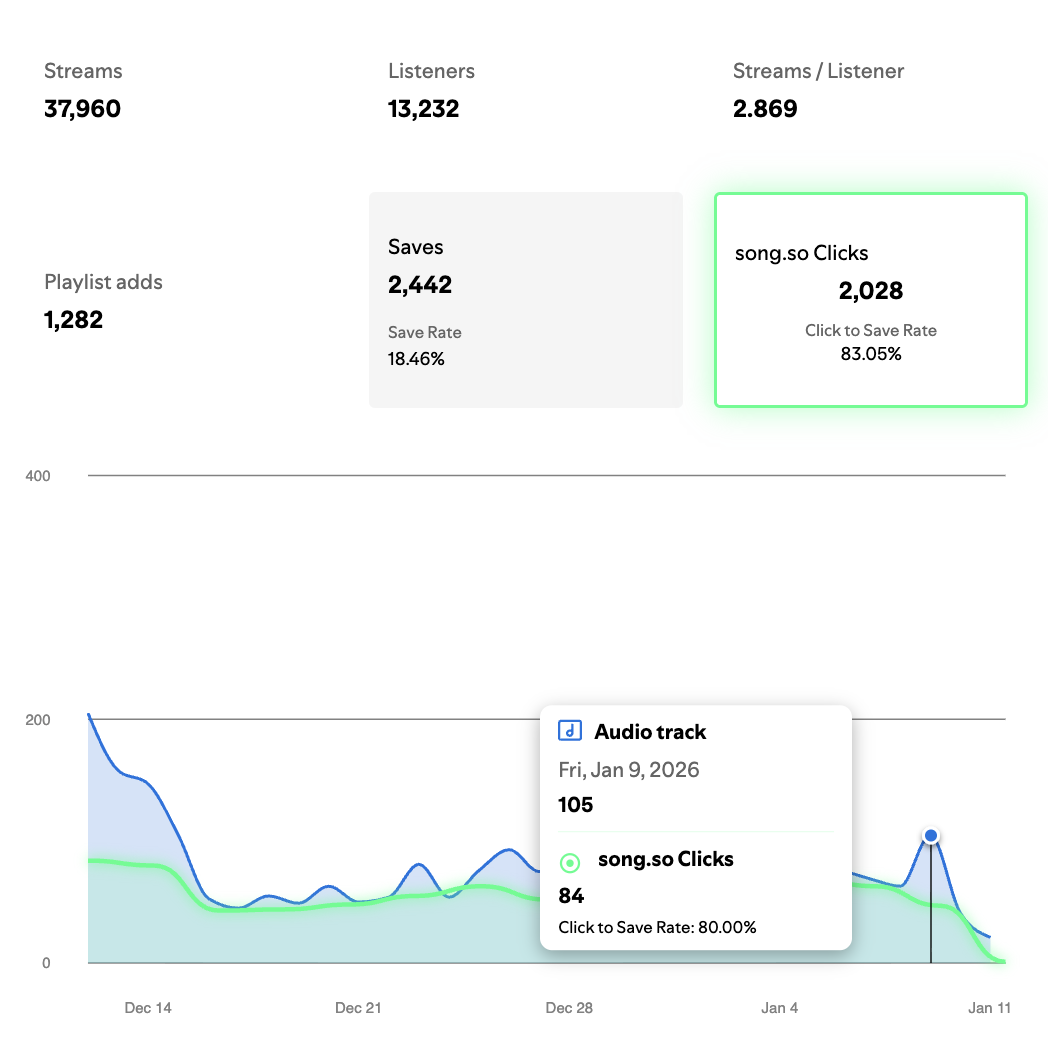Screen dimensions: 1048x1042
Task: Click the Dec 21 date label
Action: (358, 1008)
